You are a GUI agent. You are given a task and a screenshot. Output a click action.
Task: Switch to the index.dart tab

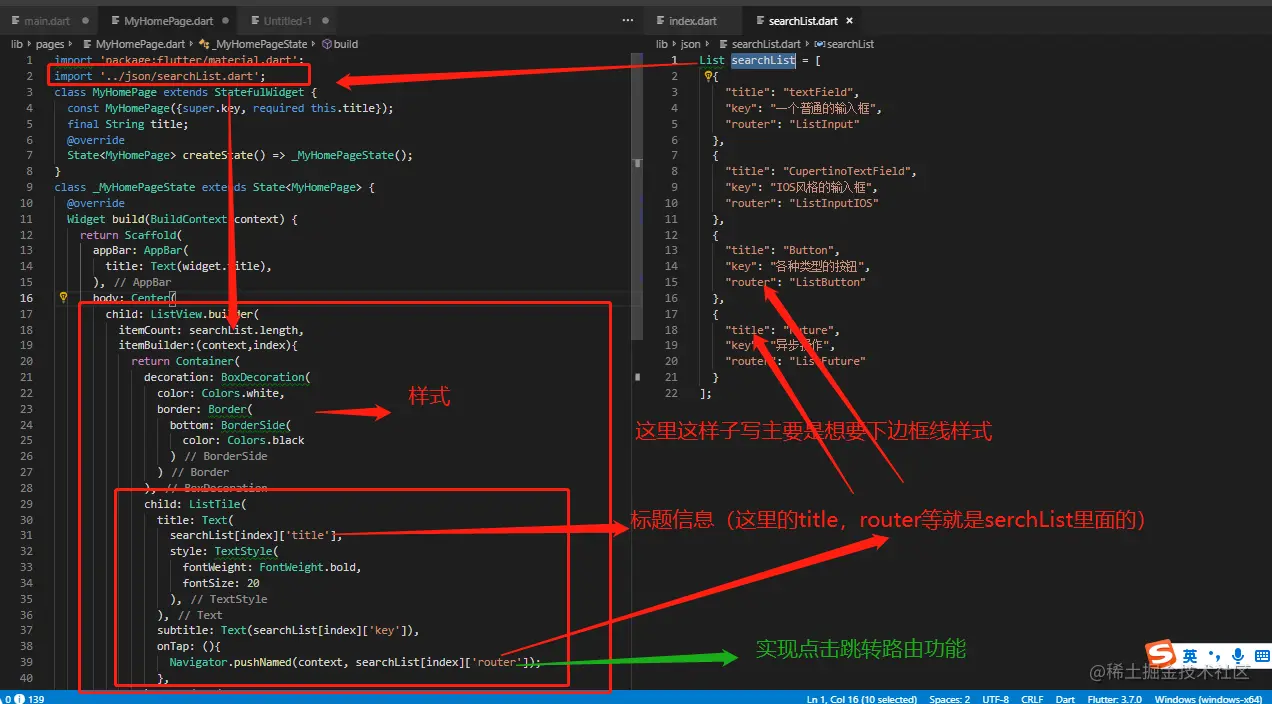point(693,20)
